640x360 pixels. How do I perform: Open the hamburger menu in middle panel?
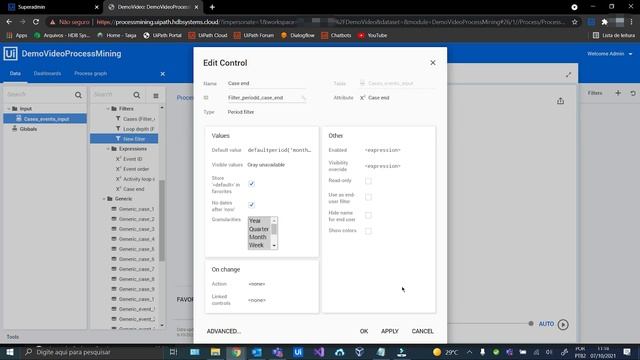156,96
